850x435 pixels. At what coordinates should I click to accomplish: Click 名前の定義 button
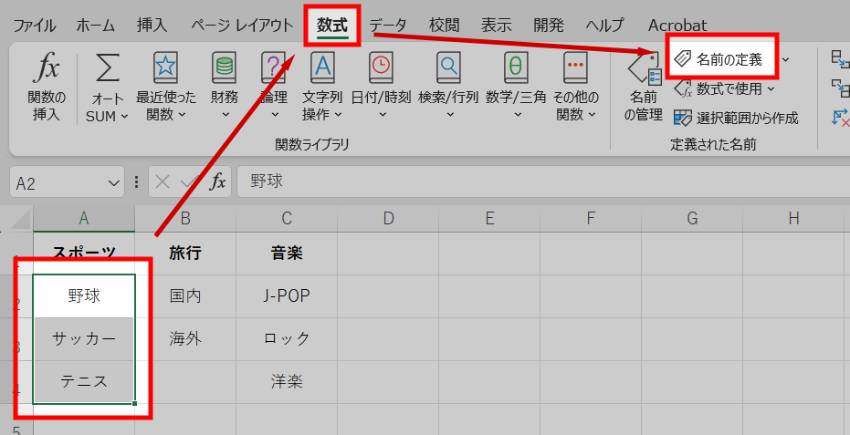point(720,59)
